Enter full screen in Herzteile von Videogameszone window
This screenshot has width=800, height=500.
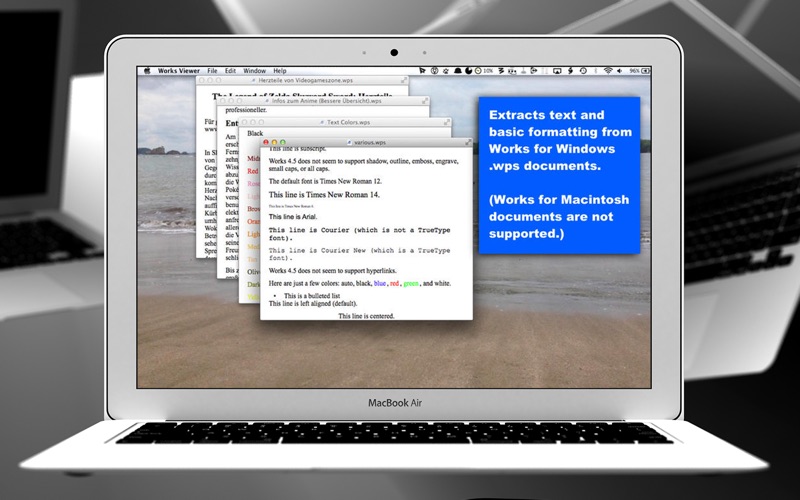(404, 80)
